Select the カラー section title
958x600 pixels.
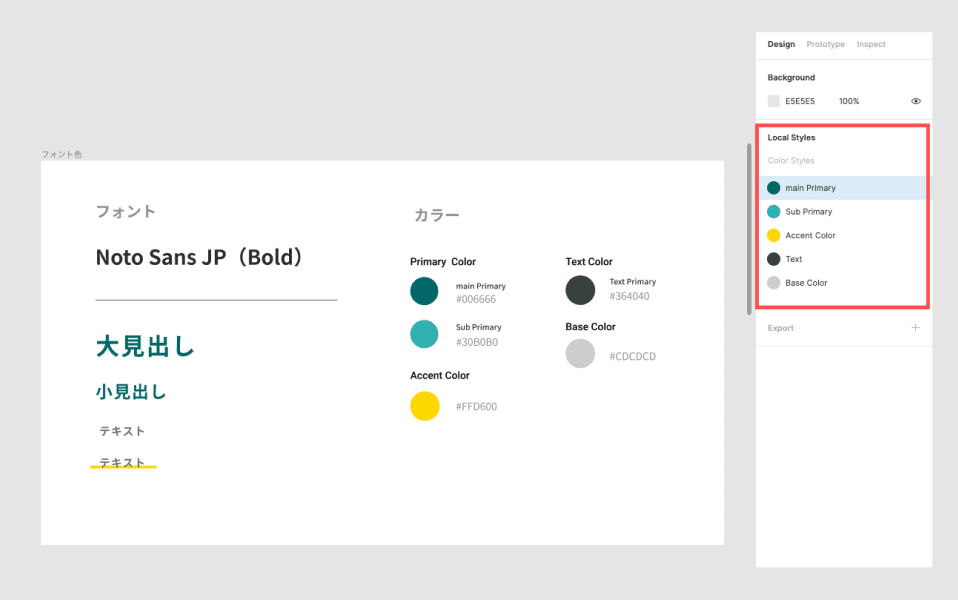(436, 215)
